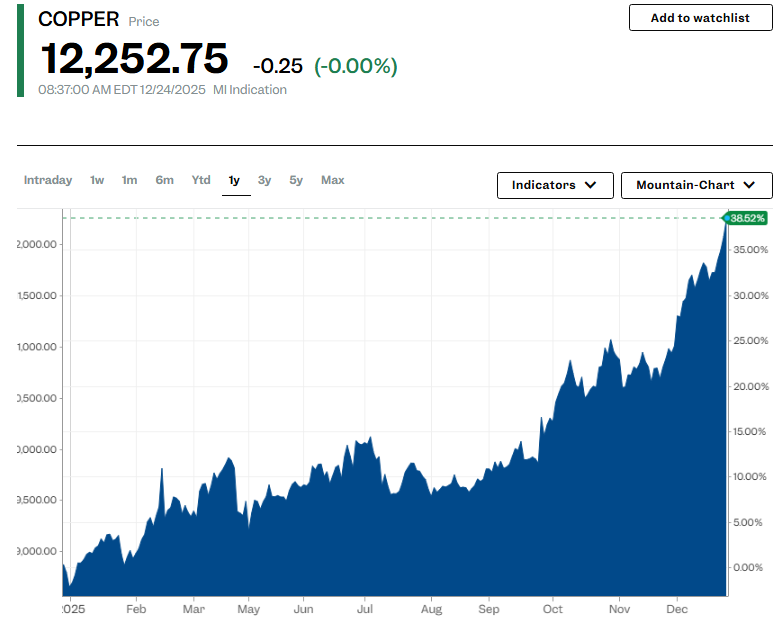Show the 5y price history
This screenshot has width=782, height=620.
[296, 180]
